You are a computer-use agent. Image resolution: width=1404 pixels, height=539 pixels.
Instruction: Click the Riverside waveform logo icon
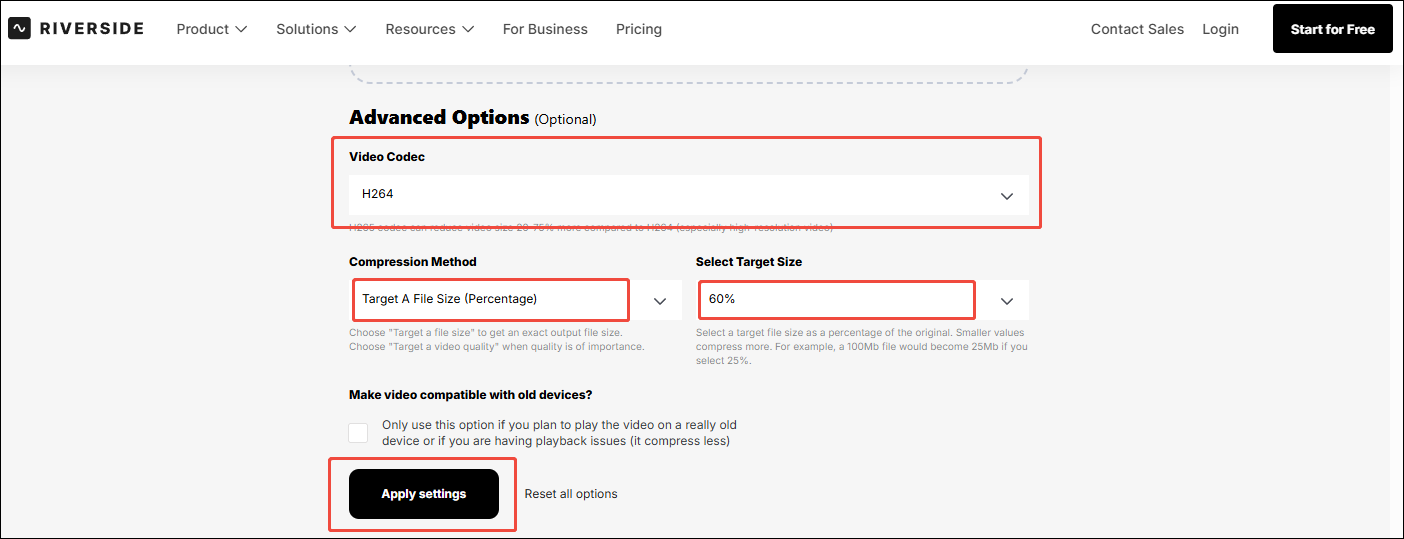pyautogui.click(x=19, y=29)
